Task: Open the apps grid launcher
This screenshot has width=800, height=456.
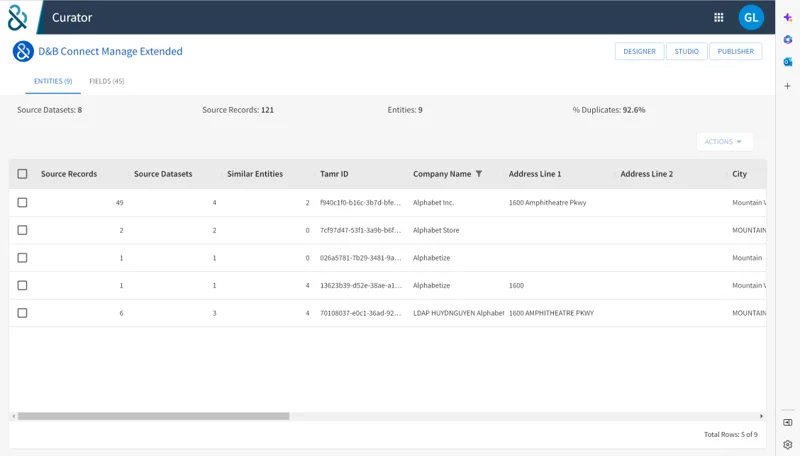Action: coord(718,17)
